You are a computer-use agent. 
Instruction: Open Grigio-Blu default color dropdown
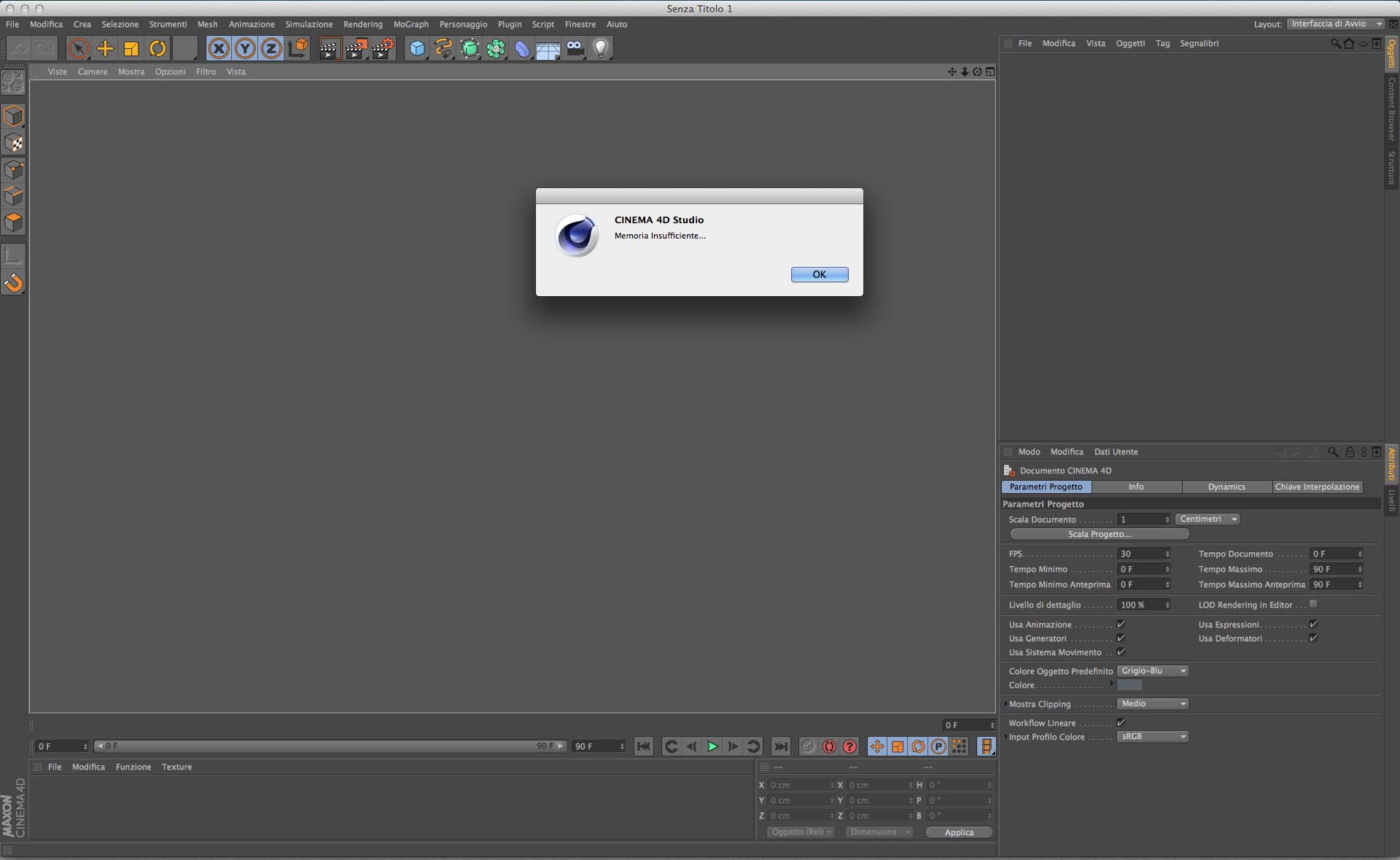pos(1152,671)
